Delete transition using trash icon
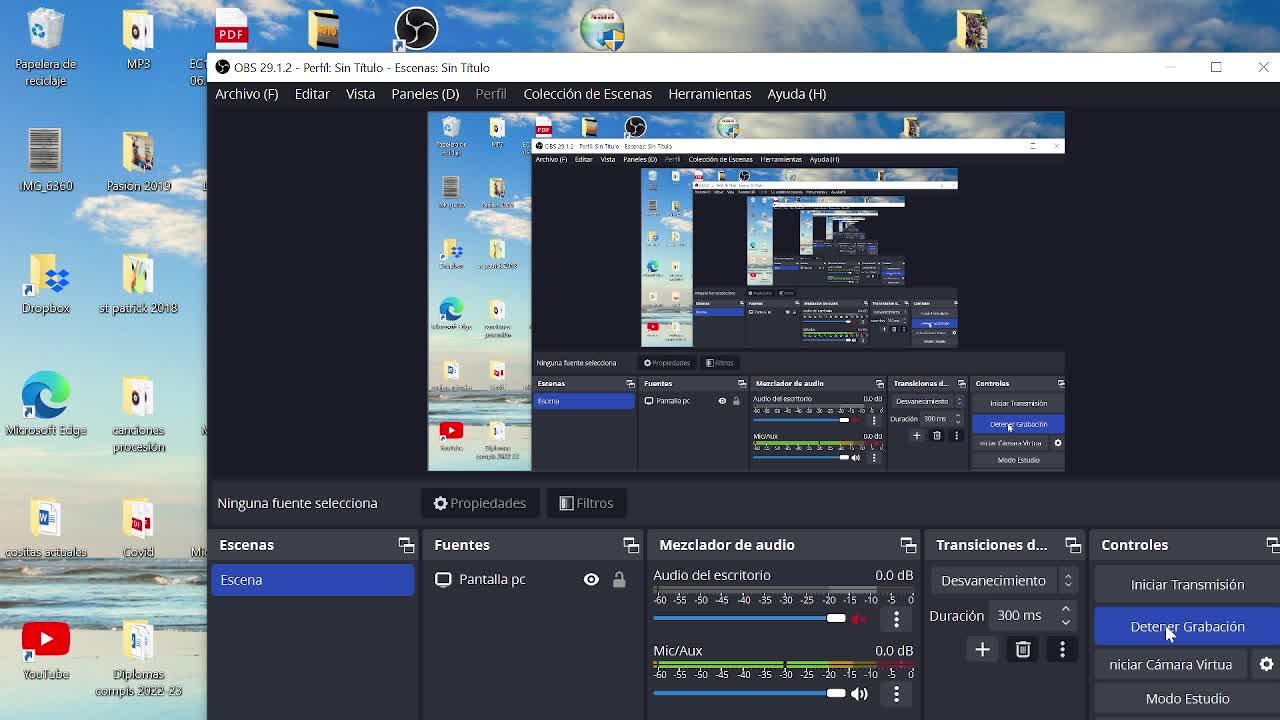 tap(1022, 650)
